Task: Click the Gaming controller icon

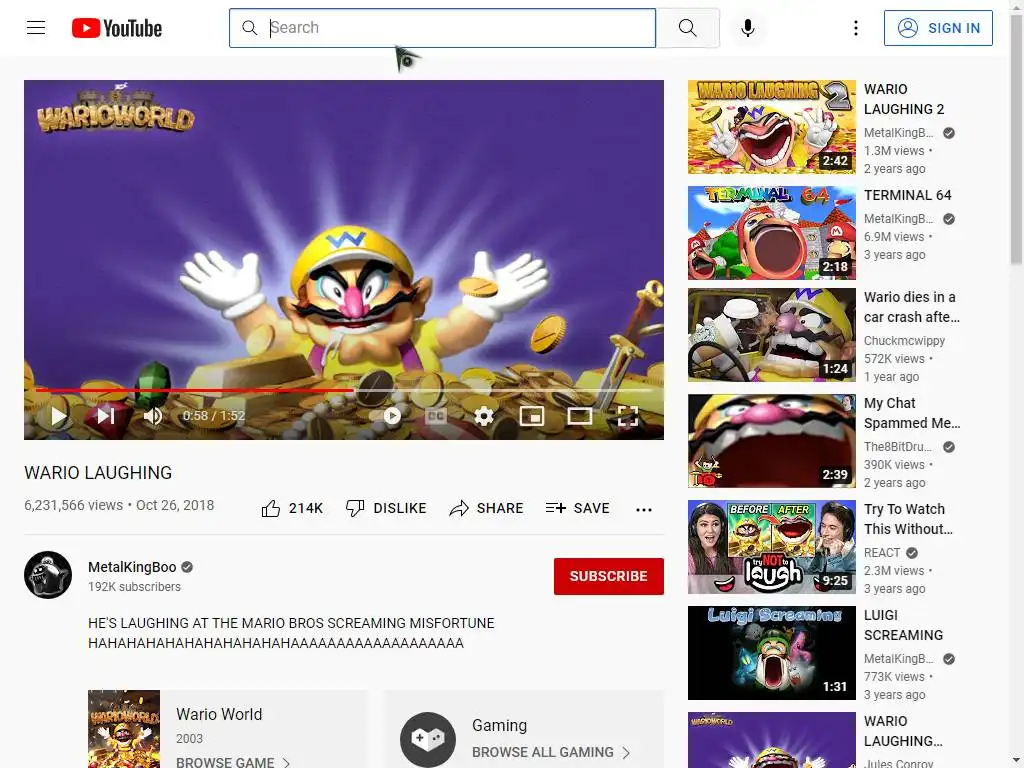Action: pos(428,739)
